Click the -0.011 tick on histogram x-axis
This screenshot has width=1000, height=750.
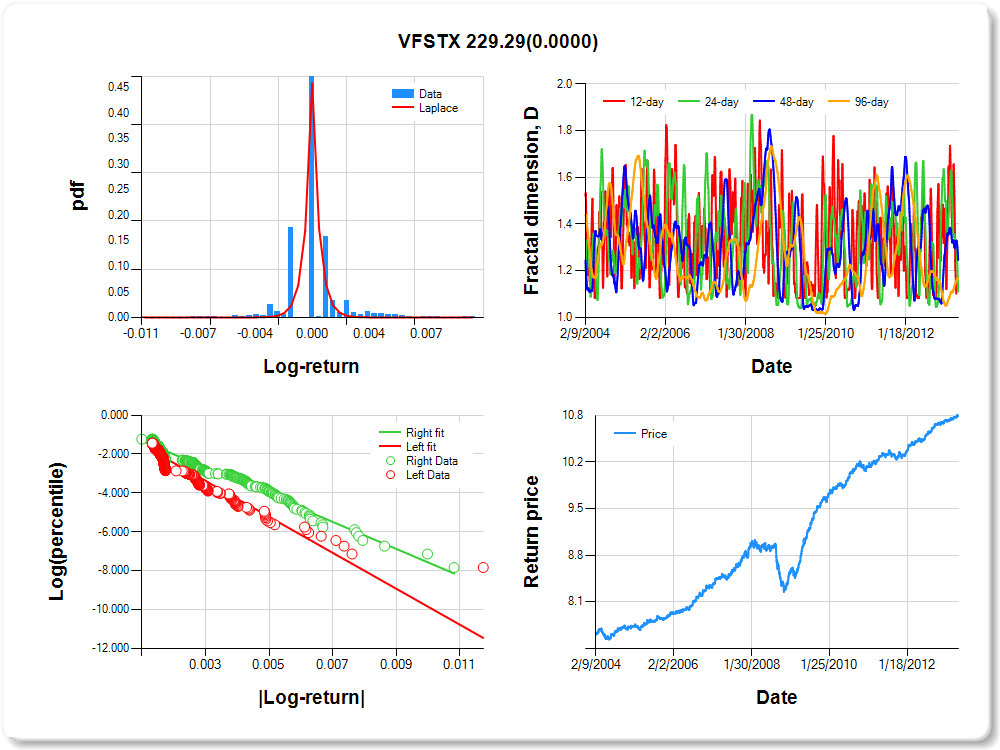pyautogui.click(x=141, y=334)
